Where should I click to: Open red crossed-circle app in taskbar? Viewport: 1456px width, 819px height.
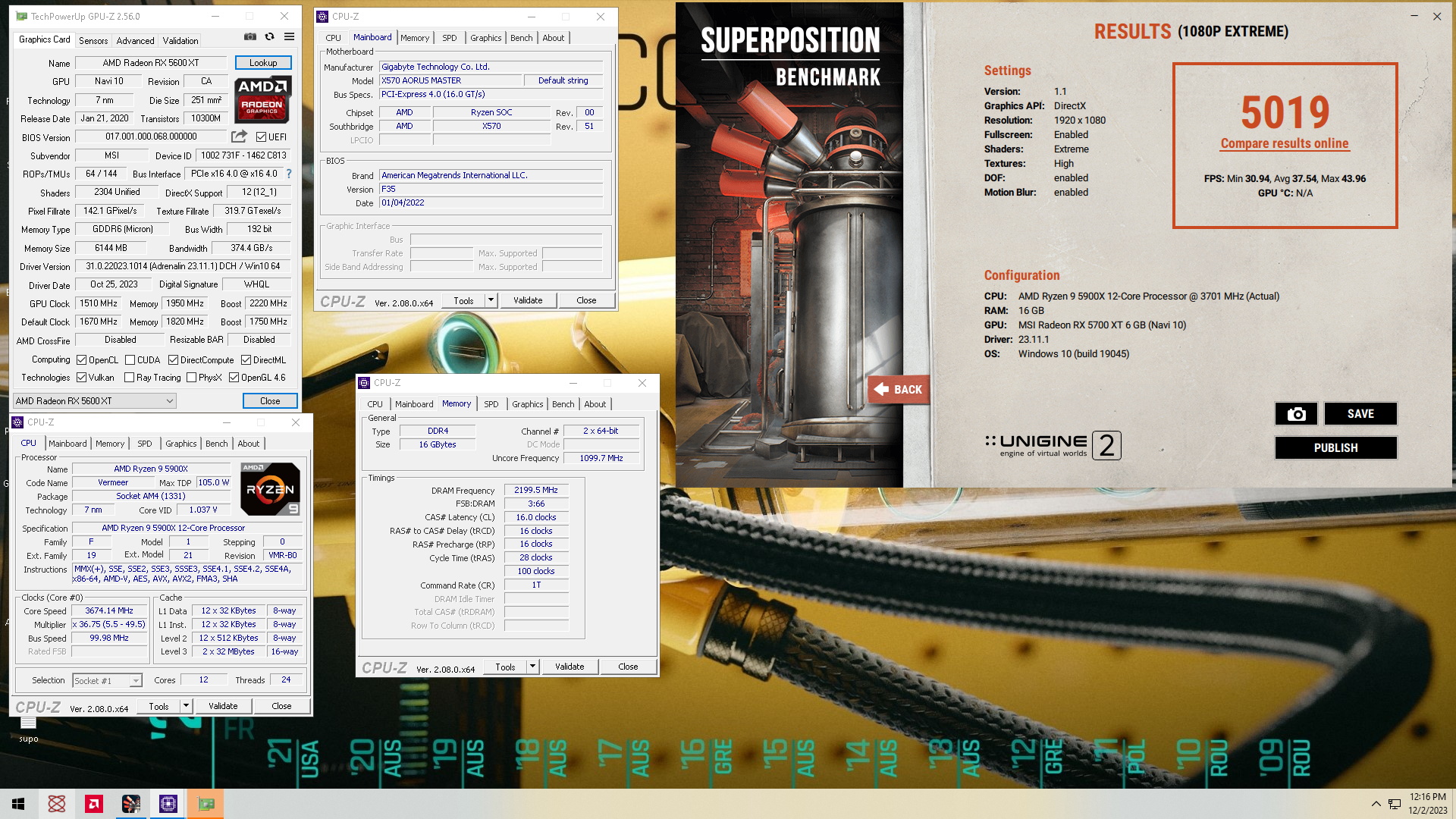pos(56,804)
